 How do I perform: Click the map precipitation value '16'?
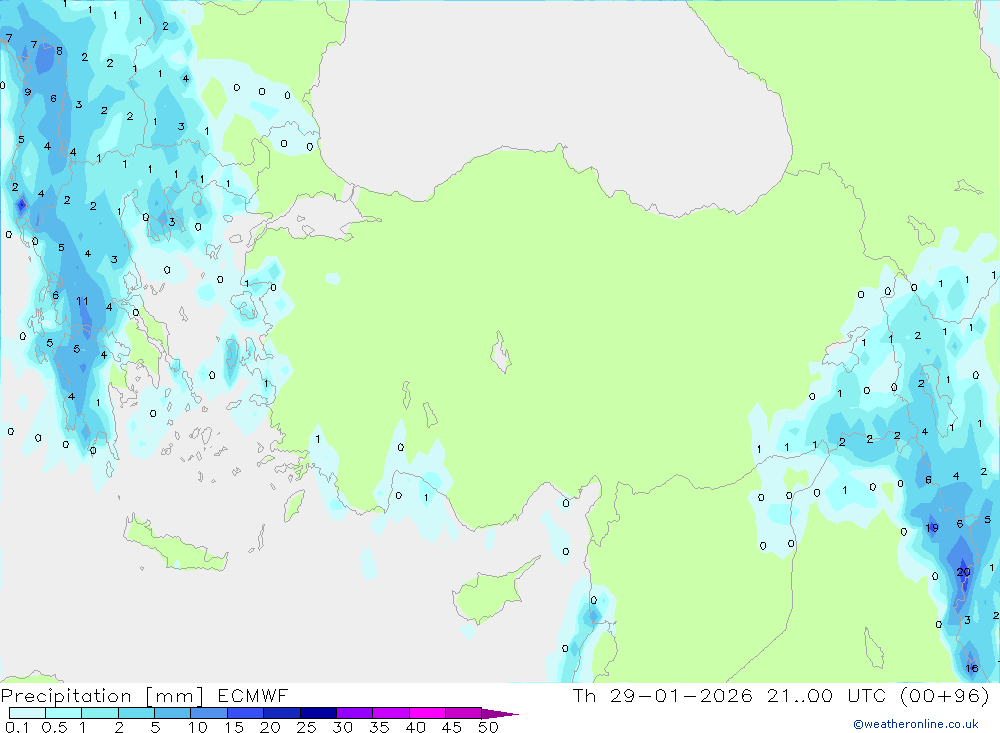coord(971,668)
